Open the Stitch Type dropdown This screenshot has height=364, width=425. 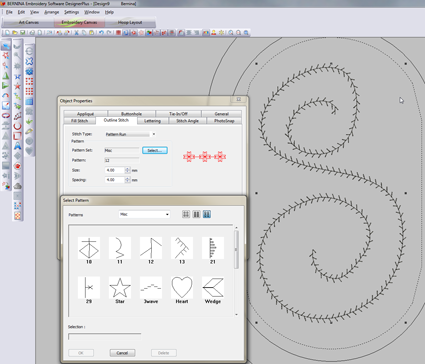(154, 134)
